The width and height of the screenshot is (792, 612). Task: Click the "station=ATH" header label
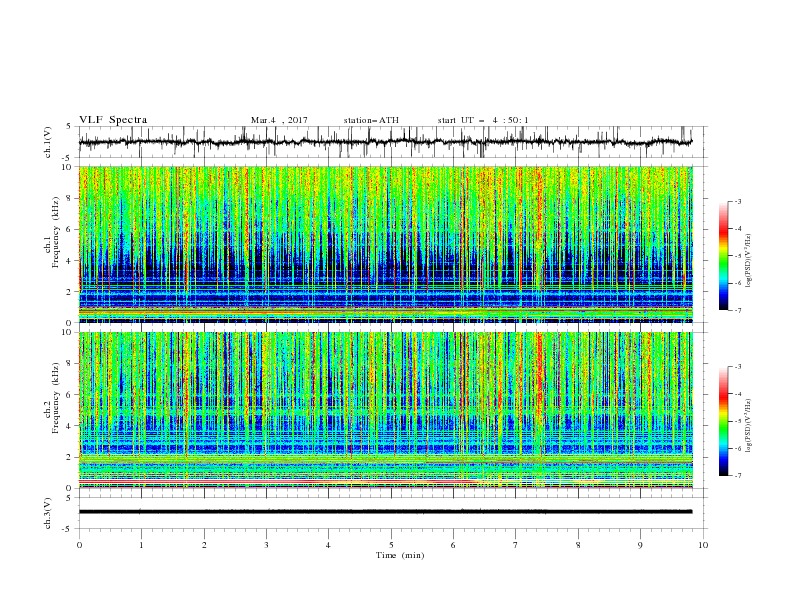[371, 120]
